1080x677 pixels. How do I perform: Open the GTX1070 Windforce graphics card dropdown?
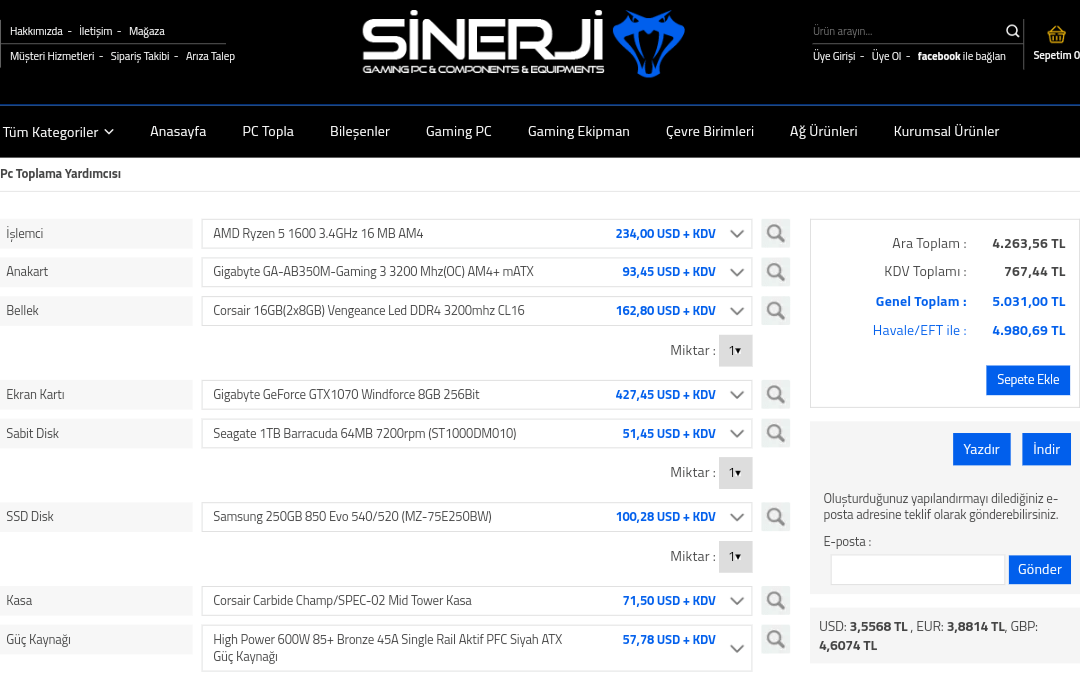477,395
